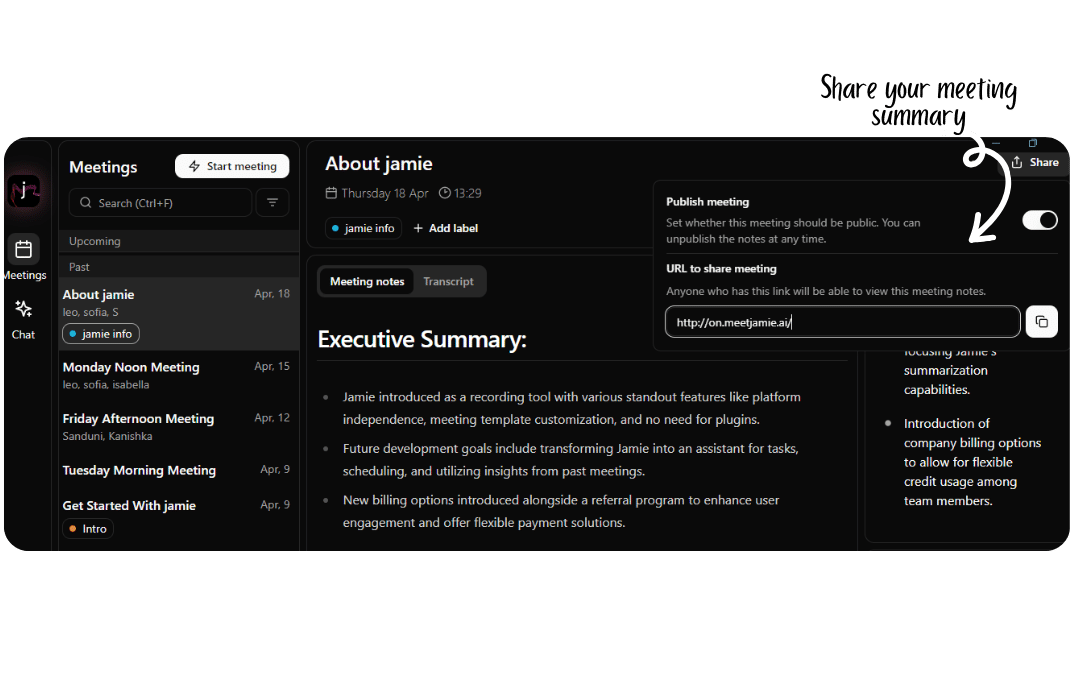Viewport: 1074px width, 682px height.
Task: Collapse the Past meetings section
Action: tap(178, 267)
